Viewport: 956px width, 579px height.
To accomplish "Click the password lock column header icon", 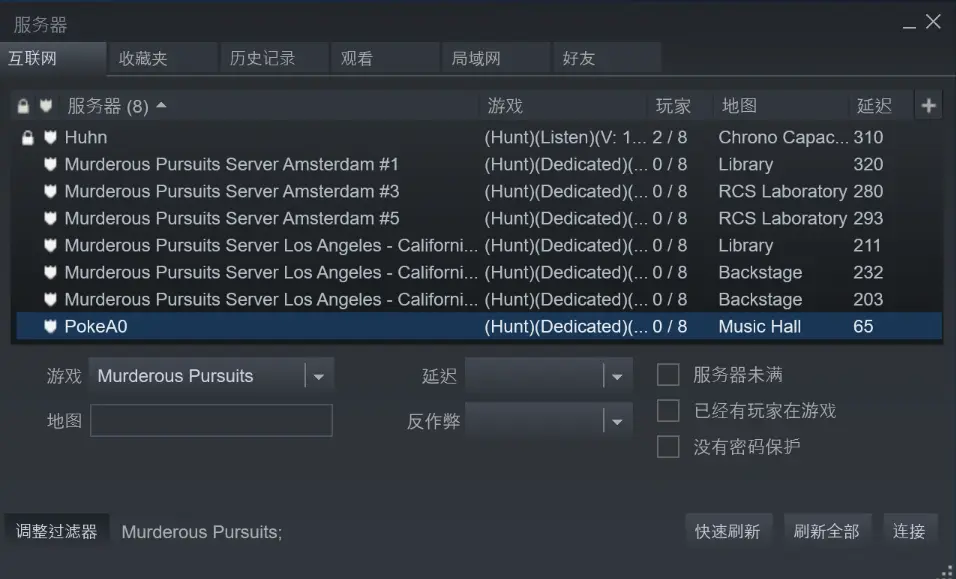I will click(x=23, y=106).
